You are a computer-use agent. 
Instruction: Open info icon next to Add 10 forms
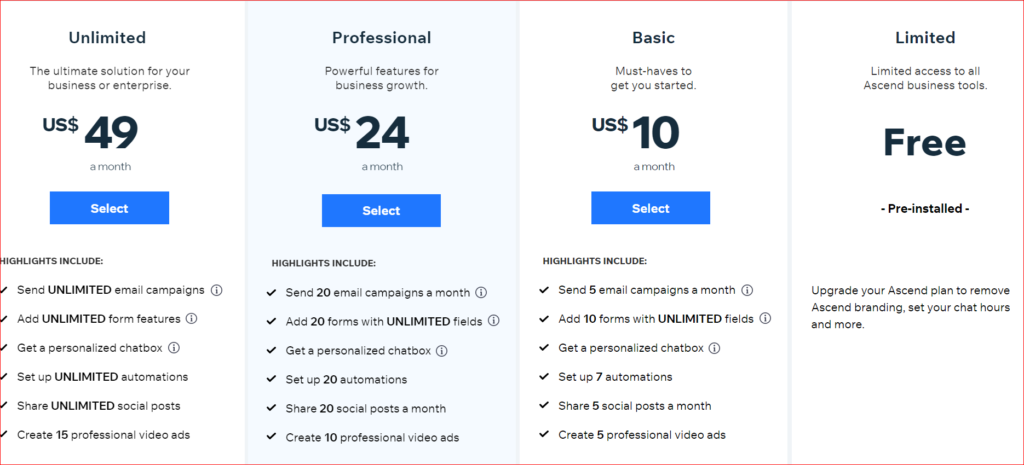pos(765,319)
